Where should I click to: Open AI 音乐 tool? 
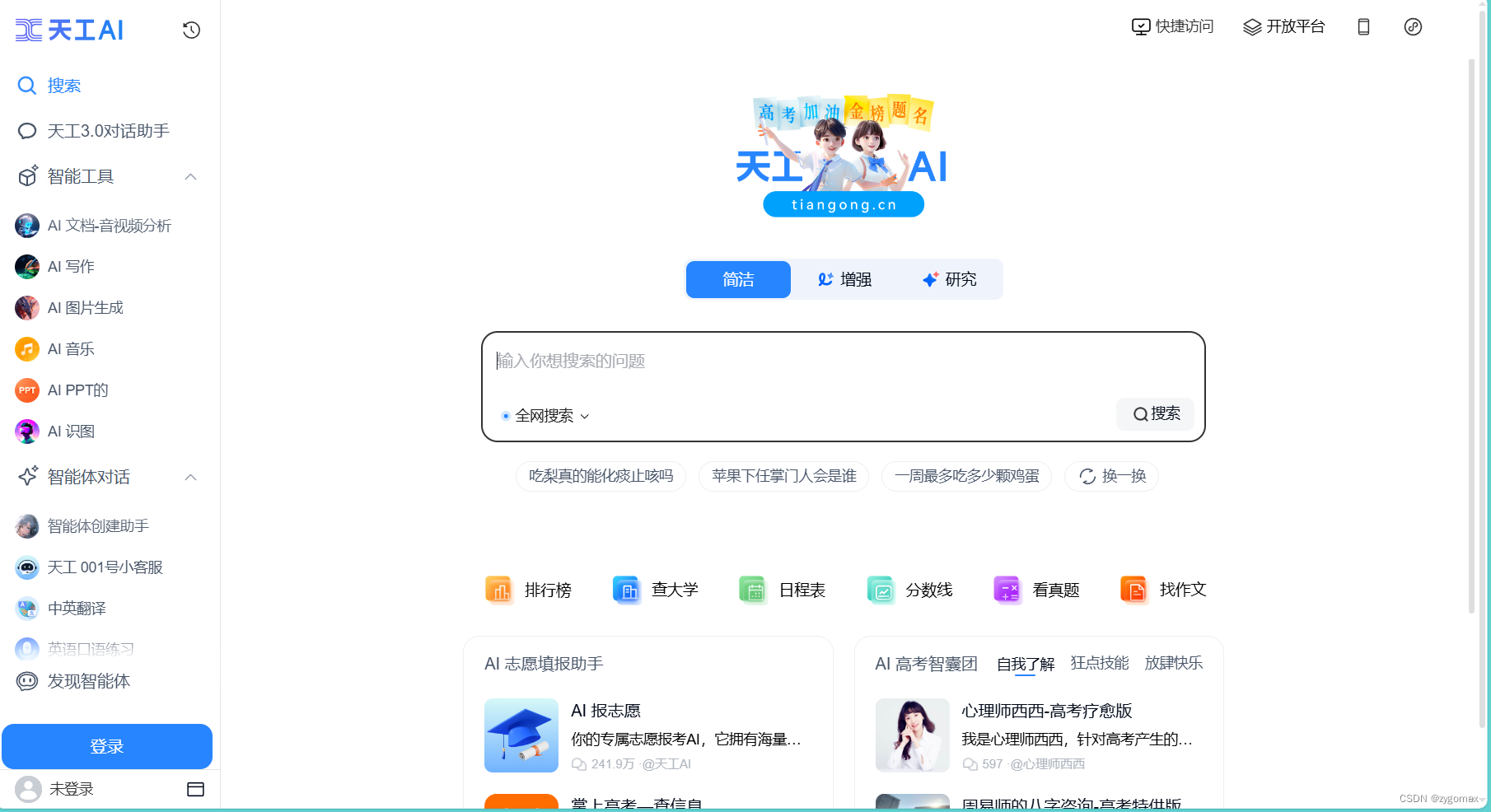coord(56,349)
